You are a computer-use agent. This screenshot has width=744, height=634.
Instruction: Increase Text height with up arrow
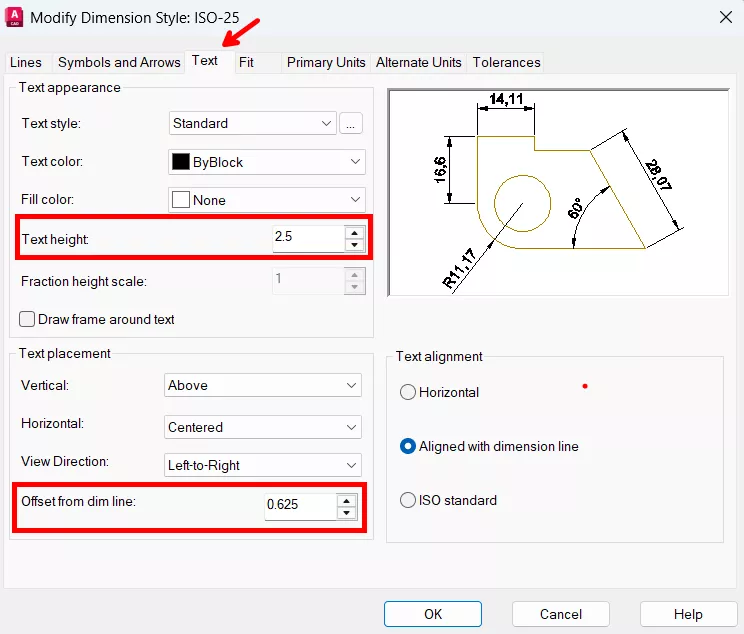coord(354,232)
